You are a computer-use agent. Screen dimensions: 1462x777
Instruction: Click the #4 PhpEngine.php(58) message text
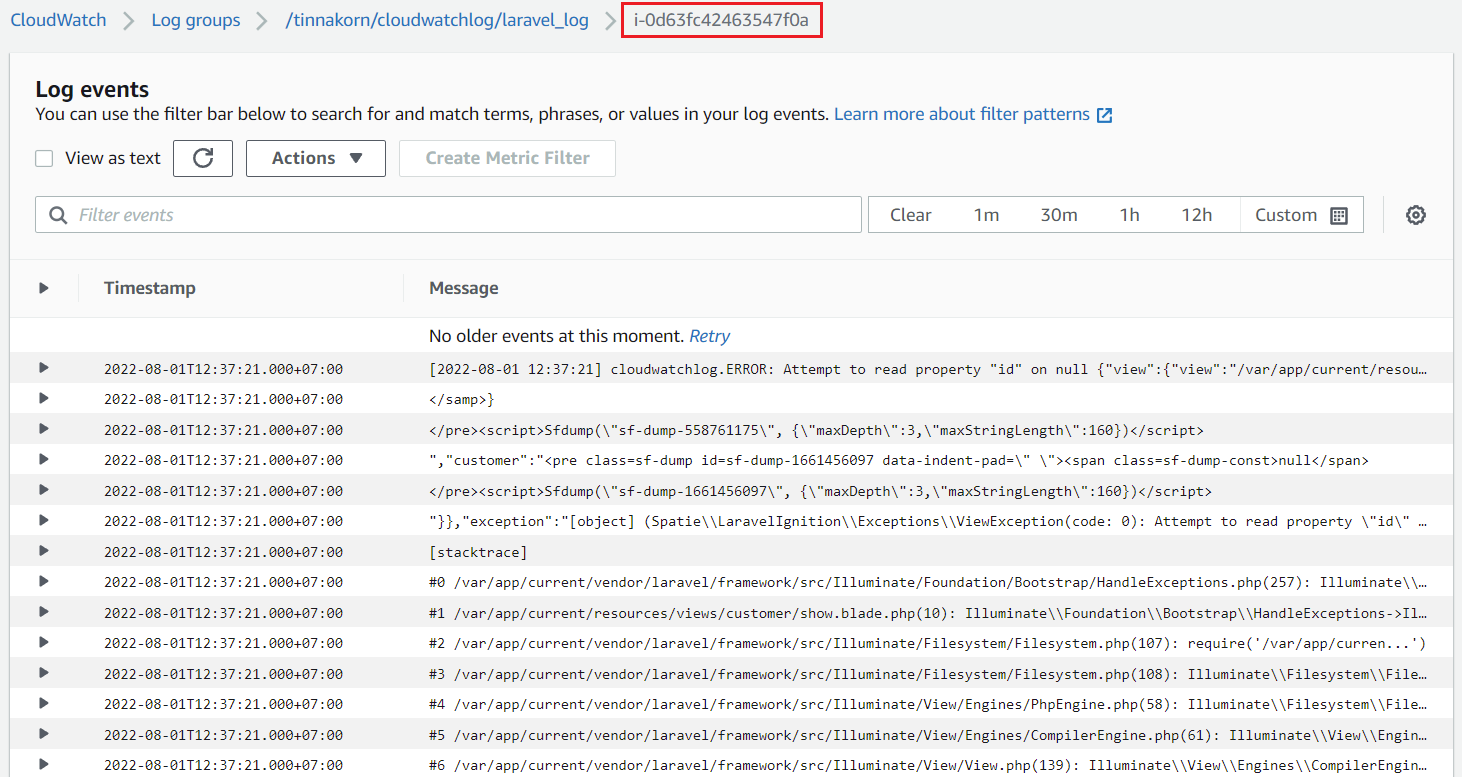[927, 704]
